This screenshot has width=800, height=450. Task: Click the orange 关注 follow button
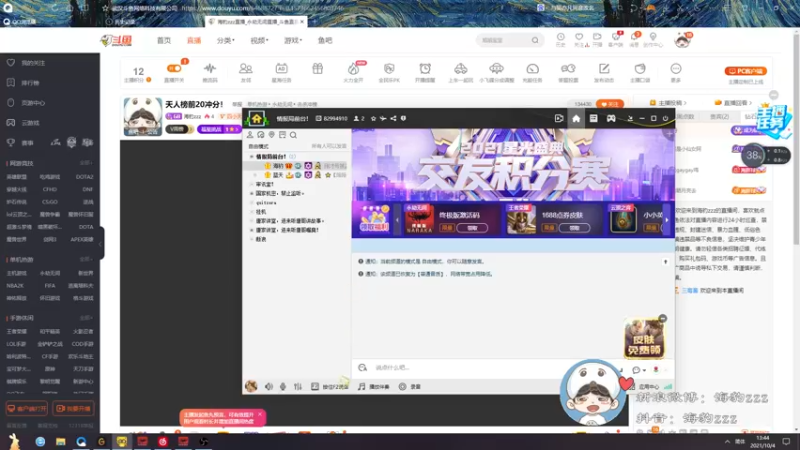[x=610, y=104]
